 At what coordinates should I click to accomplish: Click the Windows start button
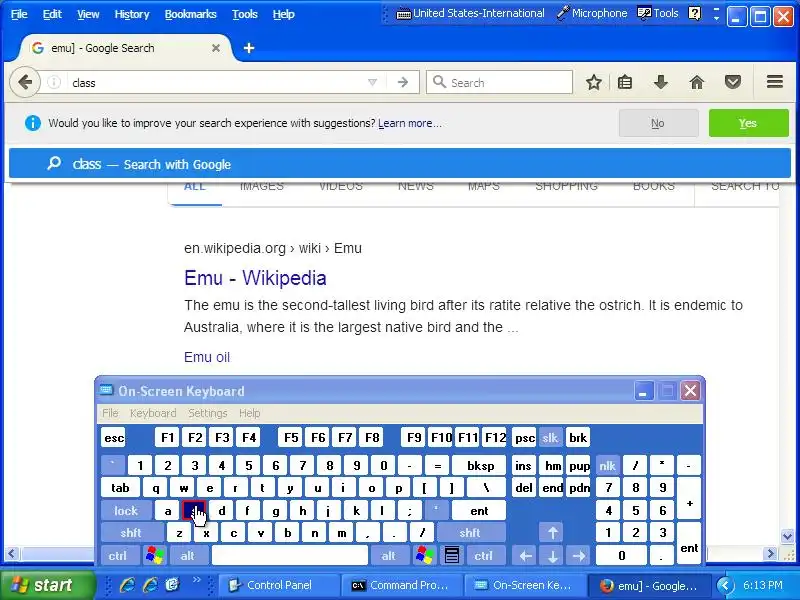pyautogui.click(x=47, y=585)
